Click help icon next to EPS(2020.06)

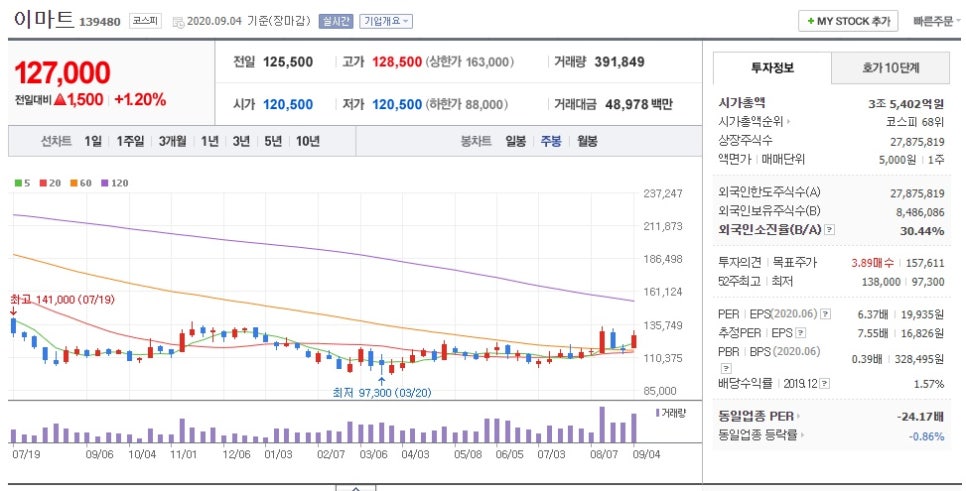[826, 314]
